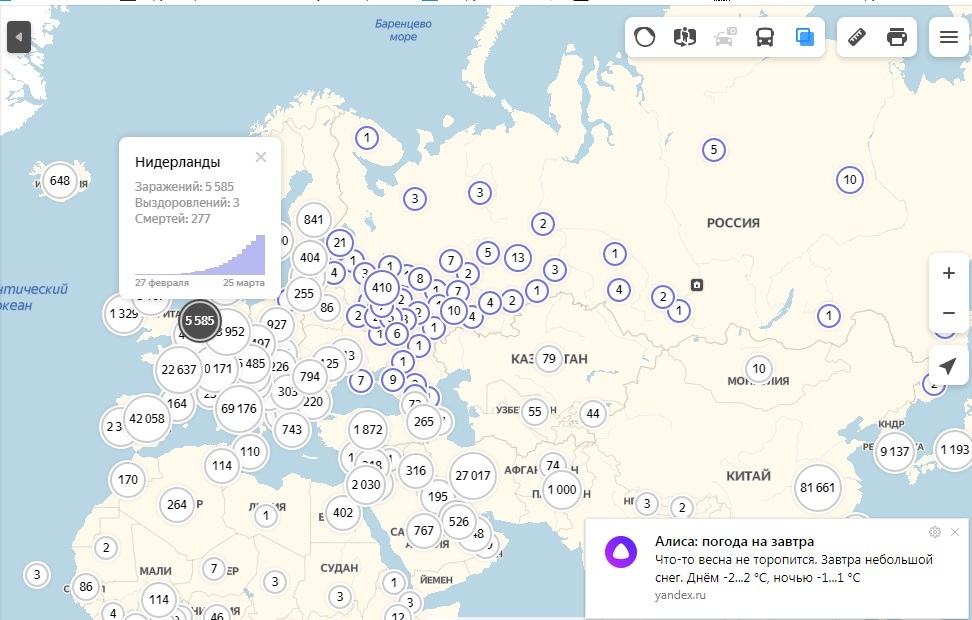The image size is (972, 620).
Task: Open Alisa notification settings gear
Action: tap(935, 532)
